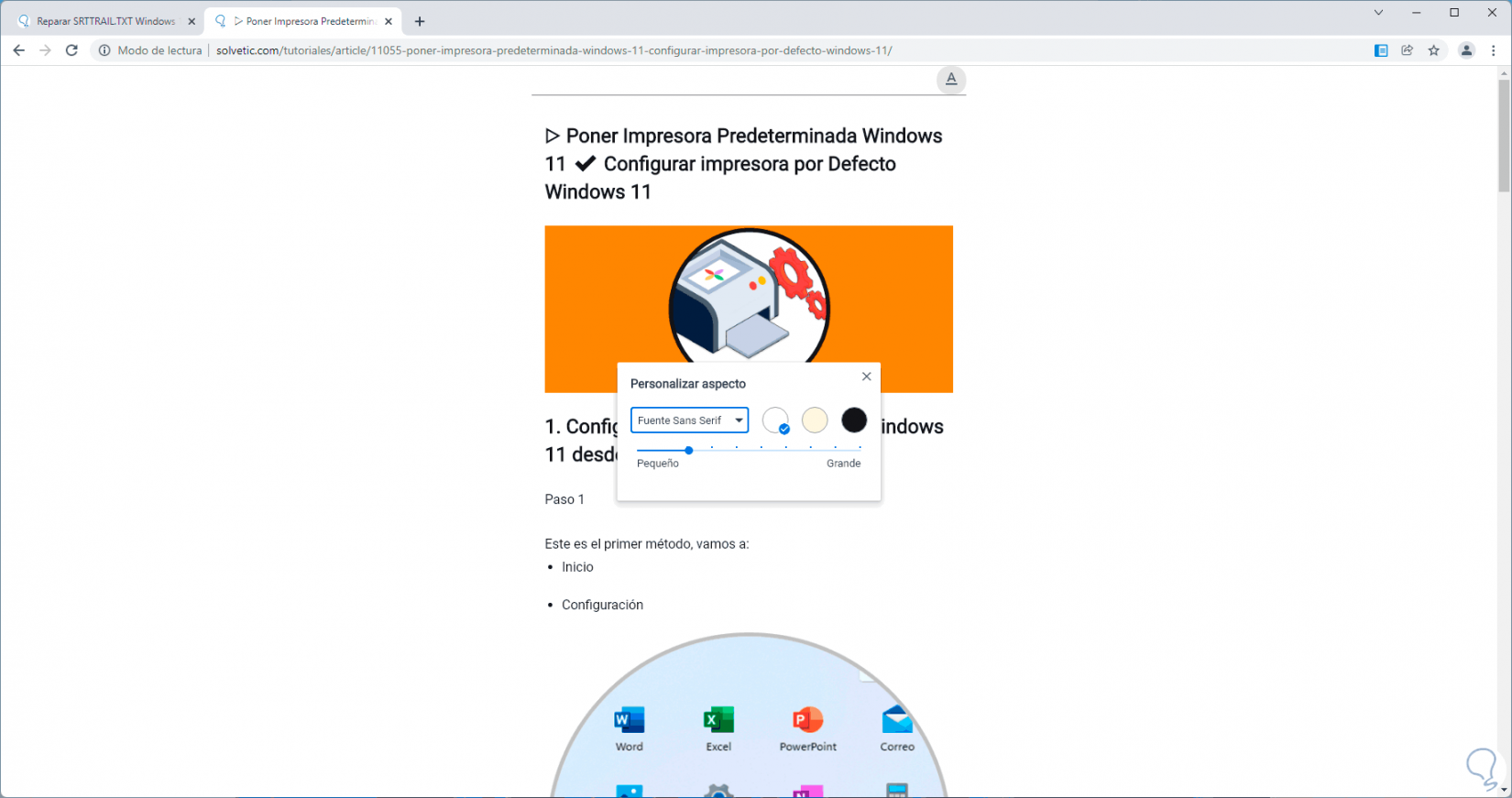Open the tab search chevron
The width and height of the screenshot is (1512, 798).
[x=1378, y=13]
